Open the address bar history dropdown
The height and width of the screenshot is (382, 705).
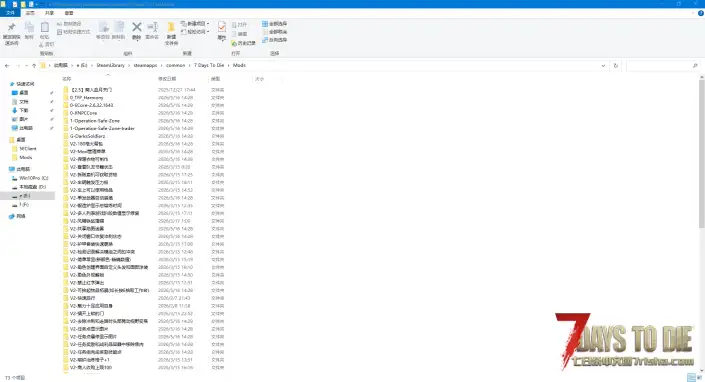point(603,66)
